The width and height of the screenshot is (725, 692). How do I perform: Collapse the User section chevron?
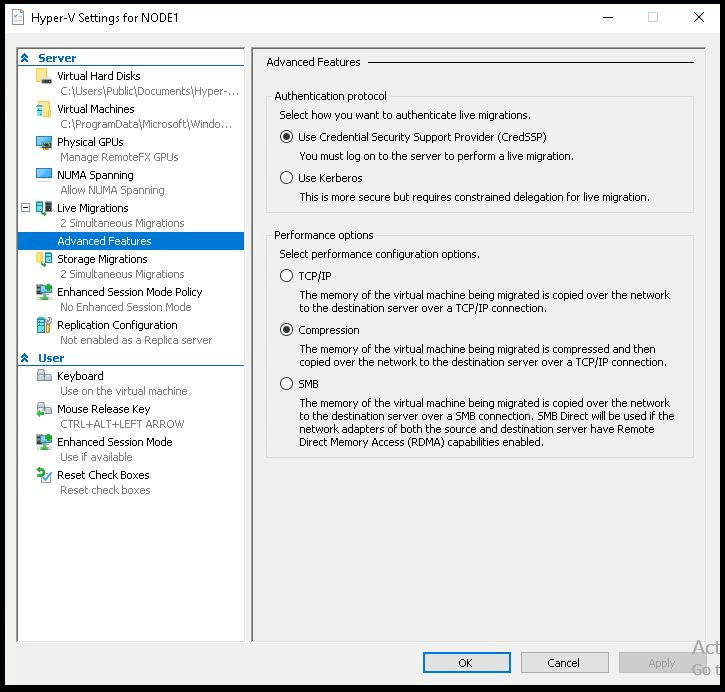[25, 358]
